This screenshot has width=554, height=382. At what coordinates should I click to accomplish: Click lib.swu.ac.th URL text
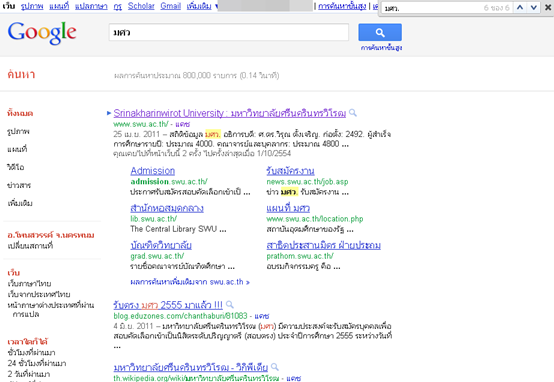point(154,219)
